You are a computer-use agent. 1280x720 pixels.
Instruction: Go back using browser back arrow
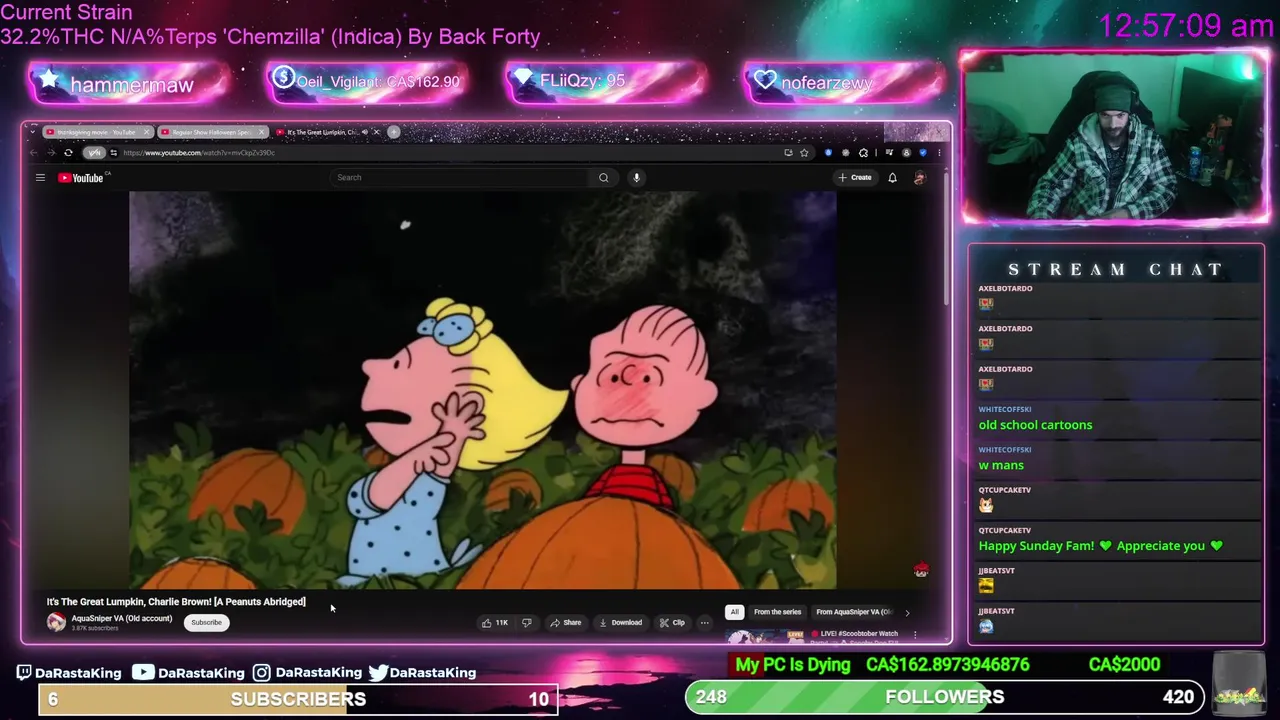point(34,153)
